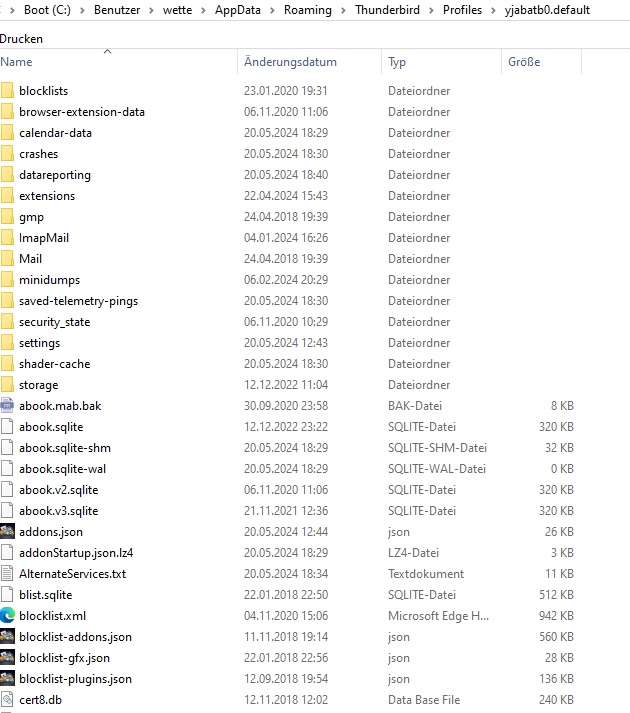
Task: Click the crashes folder icon
Action: 7,154
